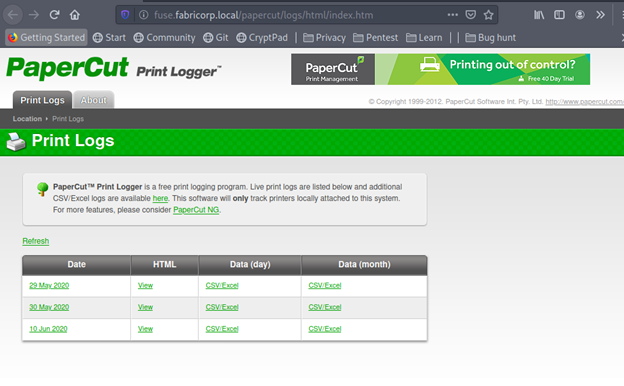Click the printer icon beside Print Logs heading
624x386 pixels.
point(16,141)
